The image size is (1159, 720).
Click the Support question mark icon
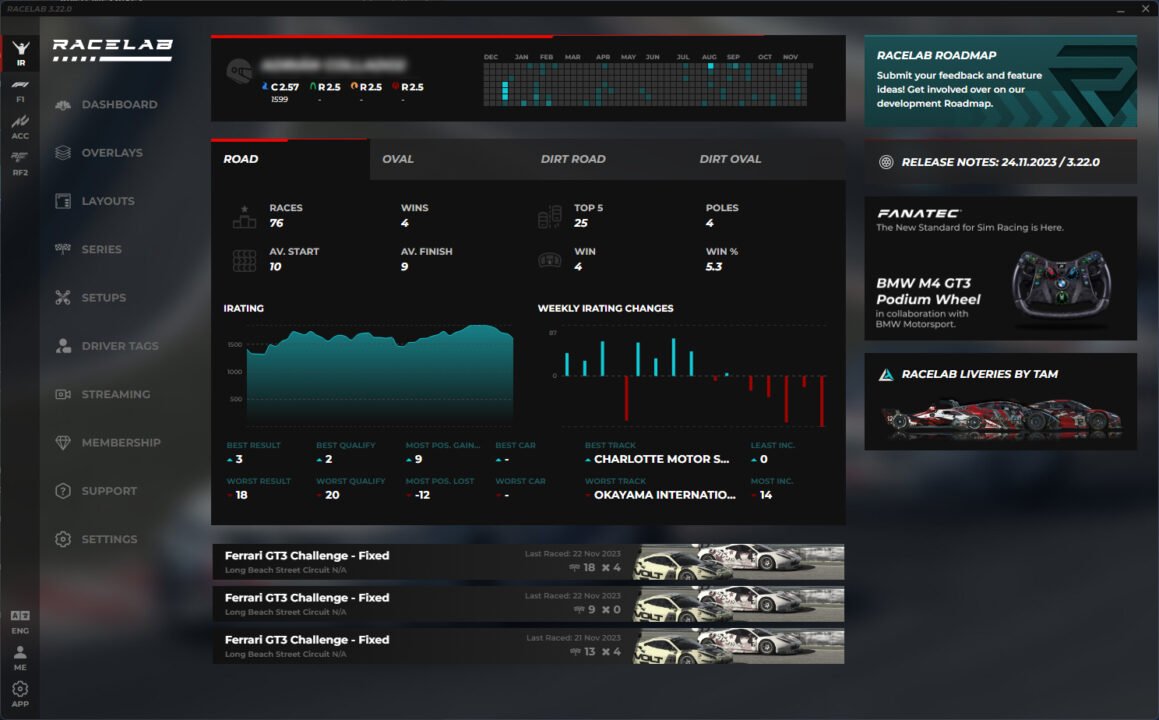point(63,491)
